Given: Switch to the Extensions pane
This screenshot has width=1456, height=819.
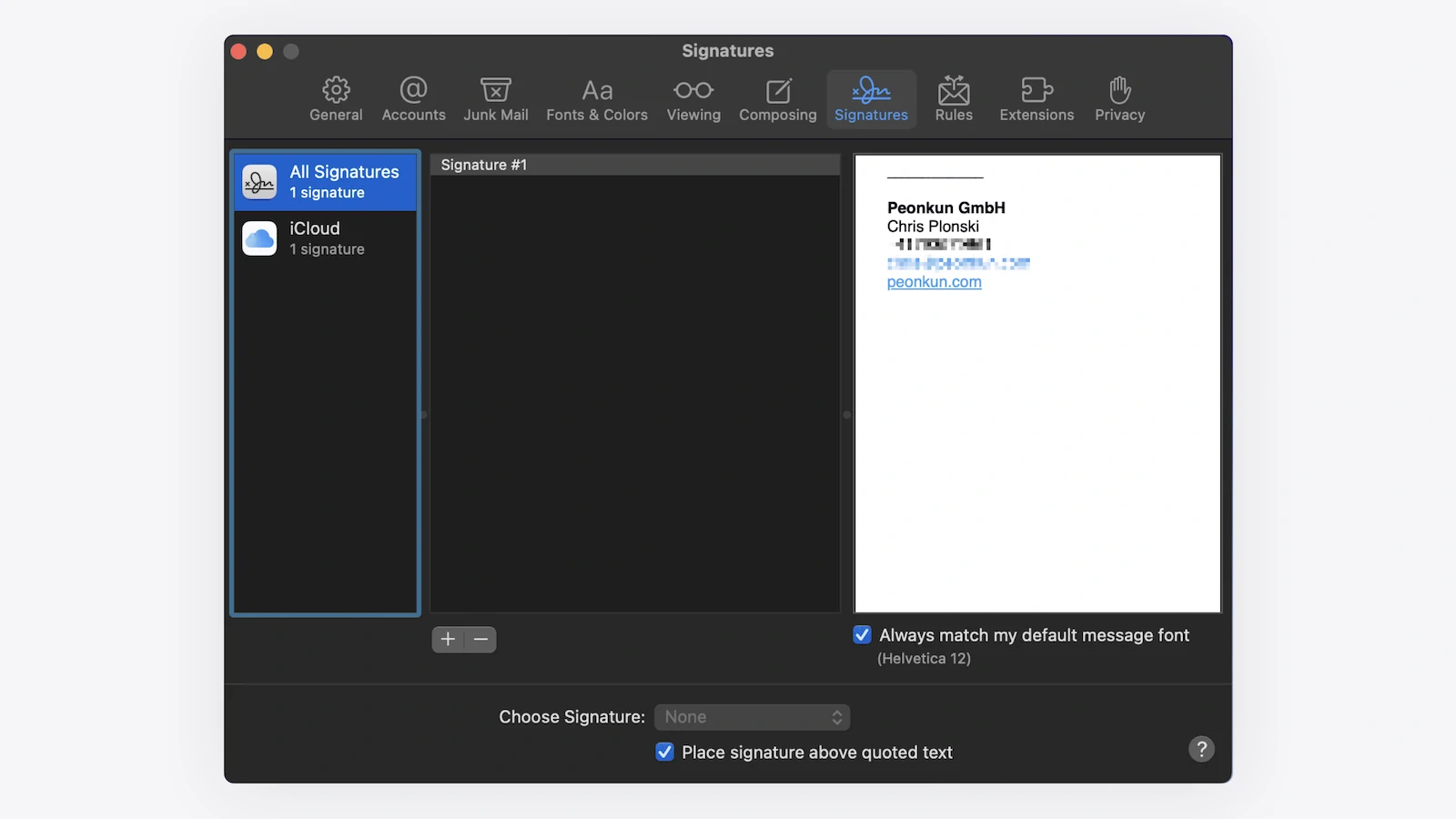Looking at the screenshot, I should (x=1036, y=99).
